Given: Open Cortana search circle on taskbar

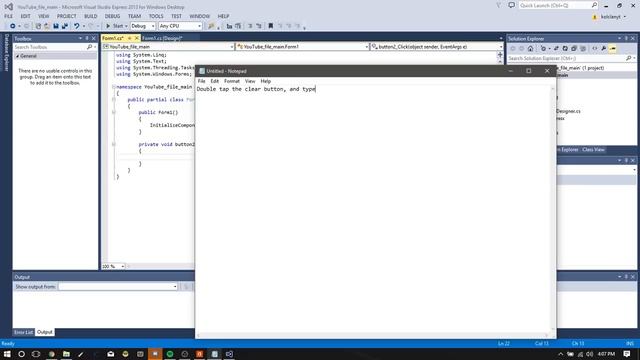Looking at the screenshot, I should [21, 354].
